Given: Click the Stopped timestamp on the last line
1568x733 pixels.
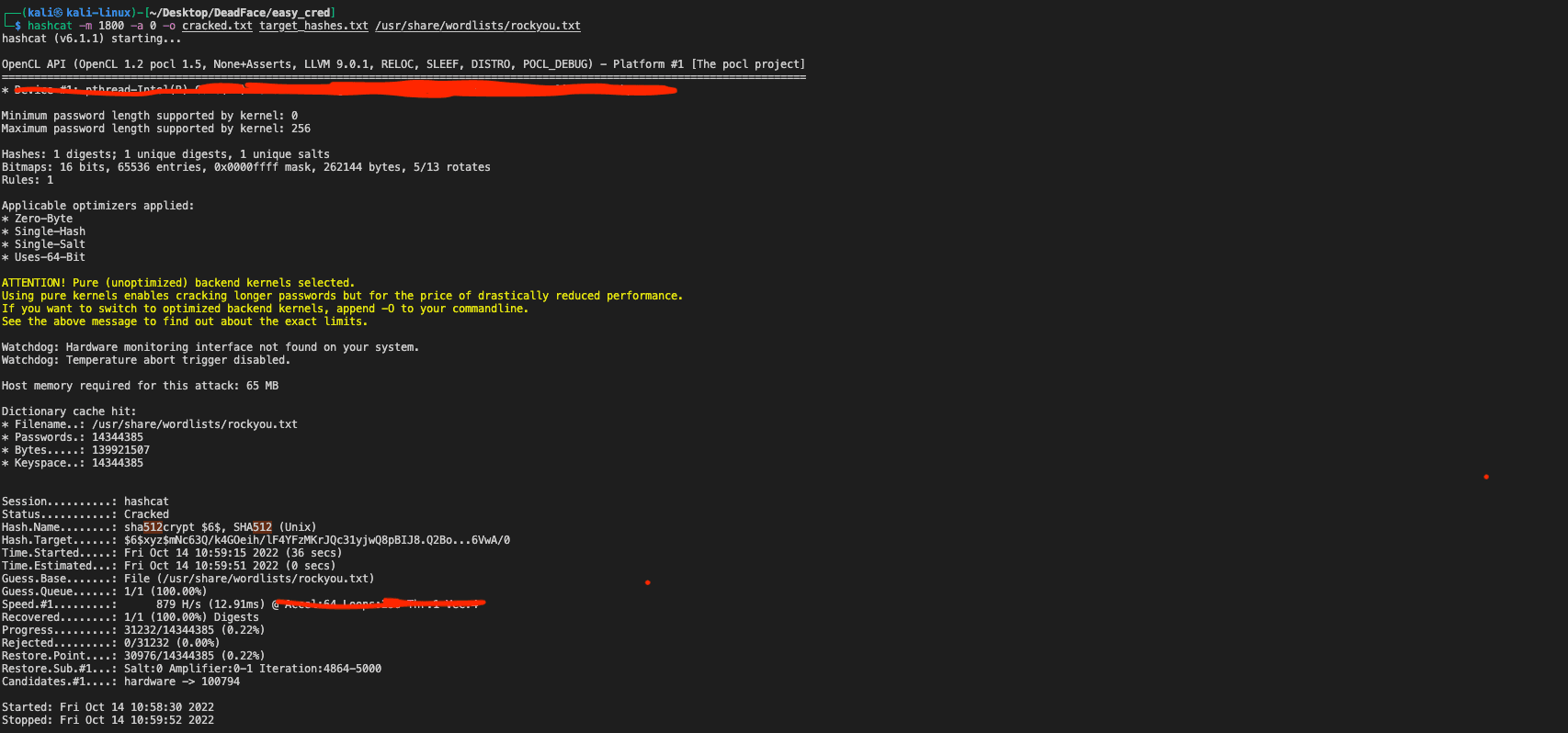Looking at the screenshot, I should [x=136, y=720].
